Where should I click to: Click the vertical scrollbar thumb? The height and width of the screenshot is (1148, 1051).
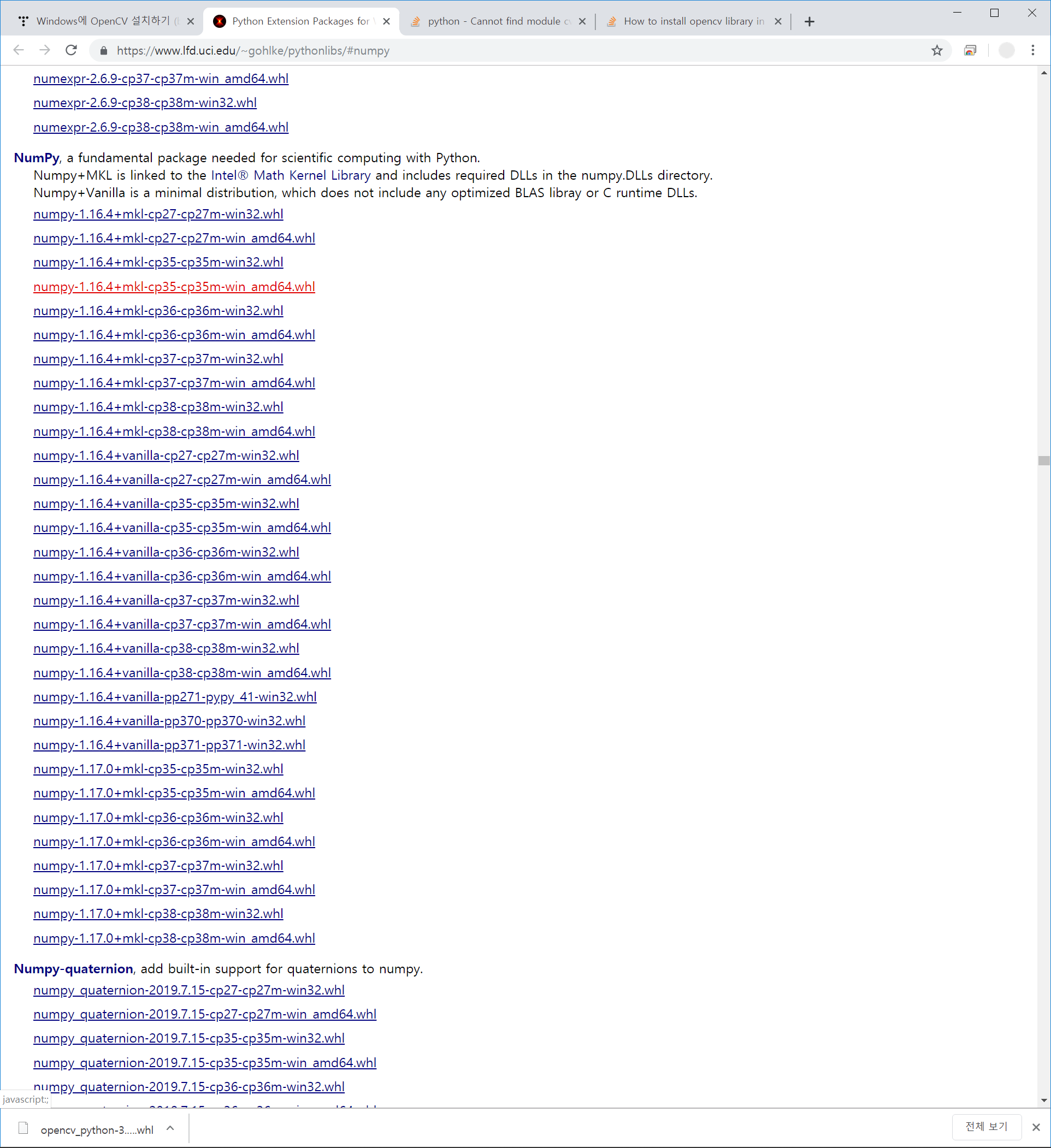click(x=1043, y=461)
